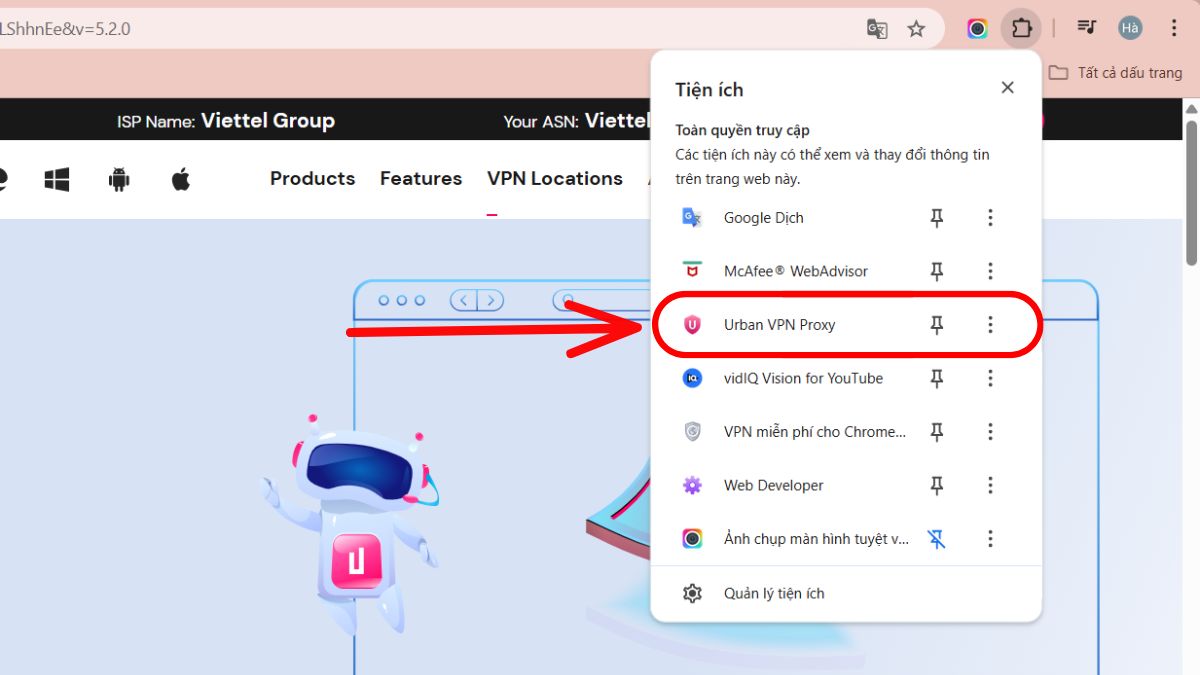Pin Google Dịch to the toolbar
Image resolution: width=1200 pixels, height=675 pixels.
click(x=936, y=217)
